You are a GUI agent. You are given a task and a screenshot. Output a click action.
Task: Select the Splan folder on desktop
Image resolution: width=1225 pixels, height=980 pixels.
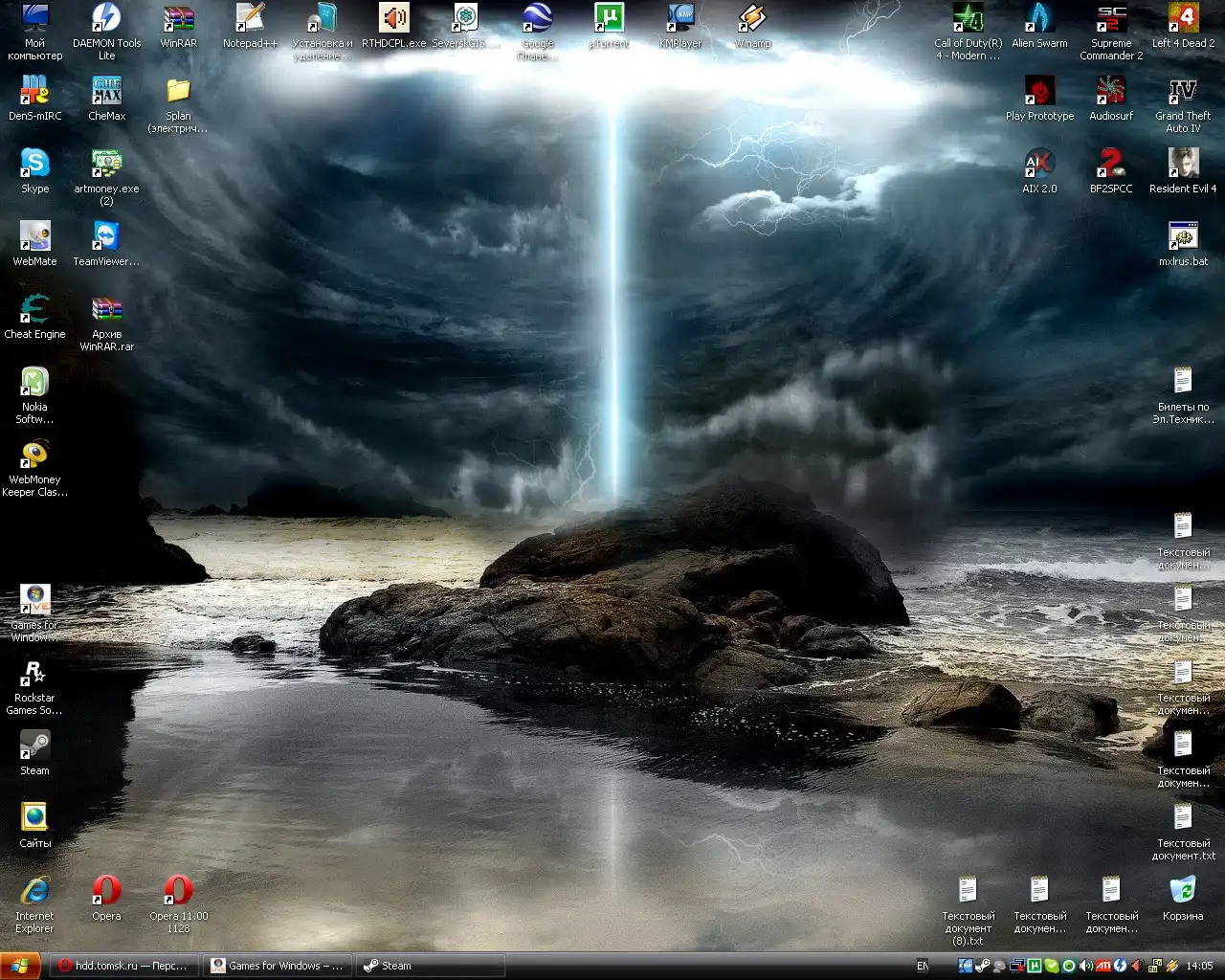[178, 92]
